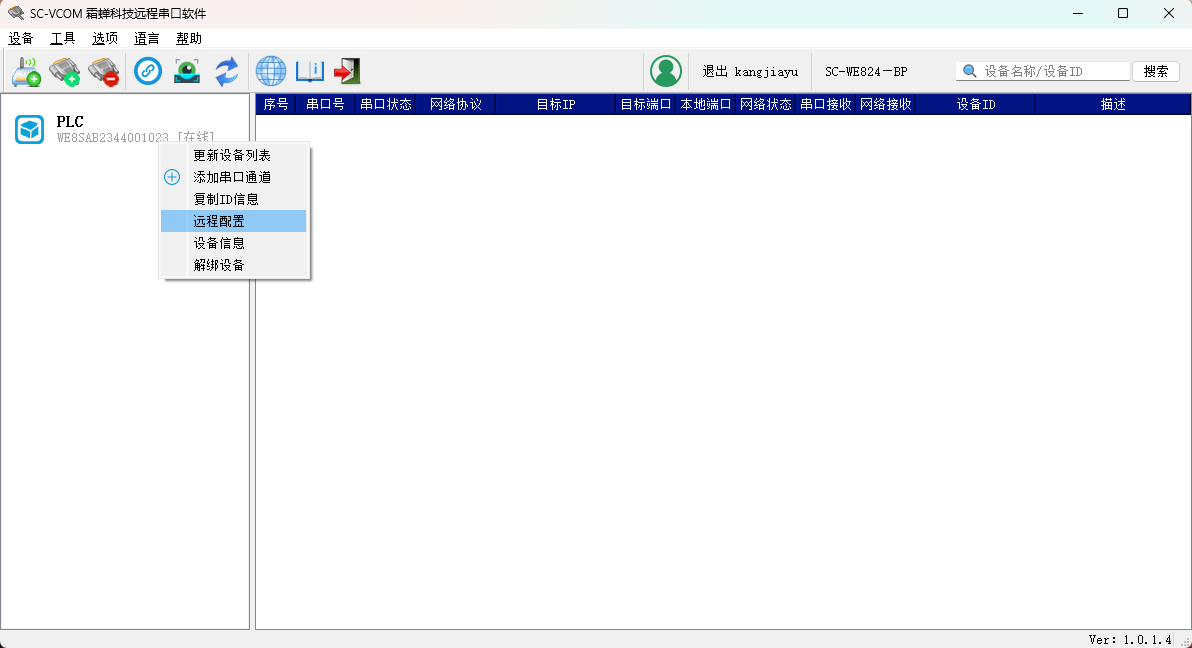
Task: Click the 目标IP column header
Action: coord(556,104)
